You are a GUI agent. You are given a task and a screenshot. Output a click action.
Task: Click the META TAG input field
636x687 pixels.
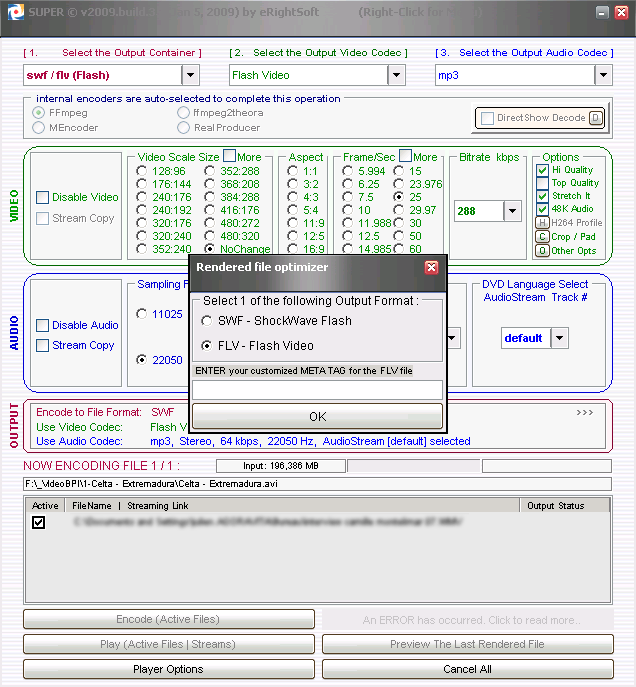(318, 390)
